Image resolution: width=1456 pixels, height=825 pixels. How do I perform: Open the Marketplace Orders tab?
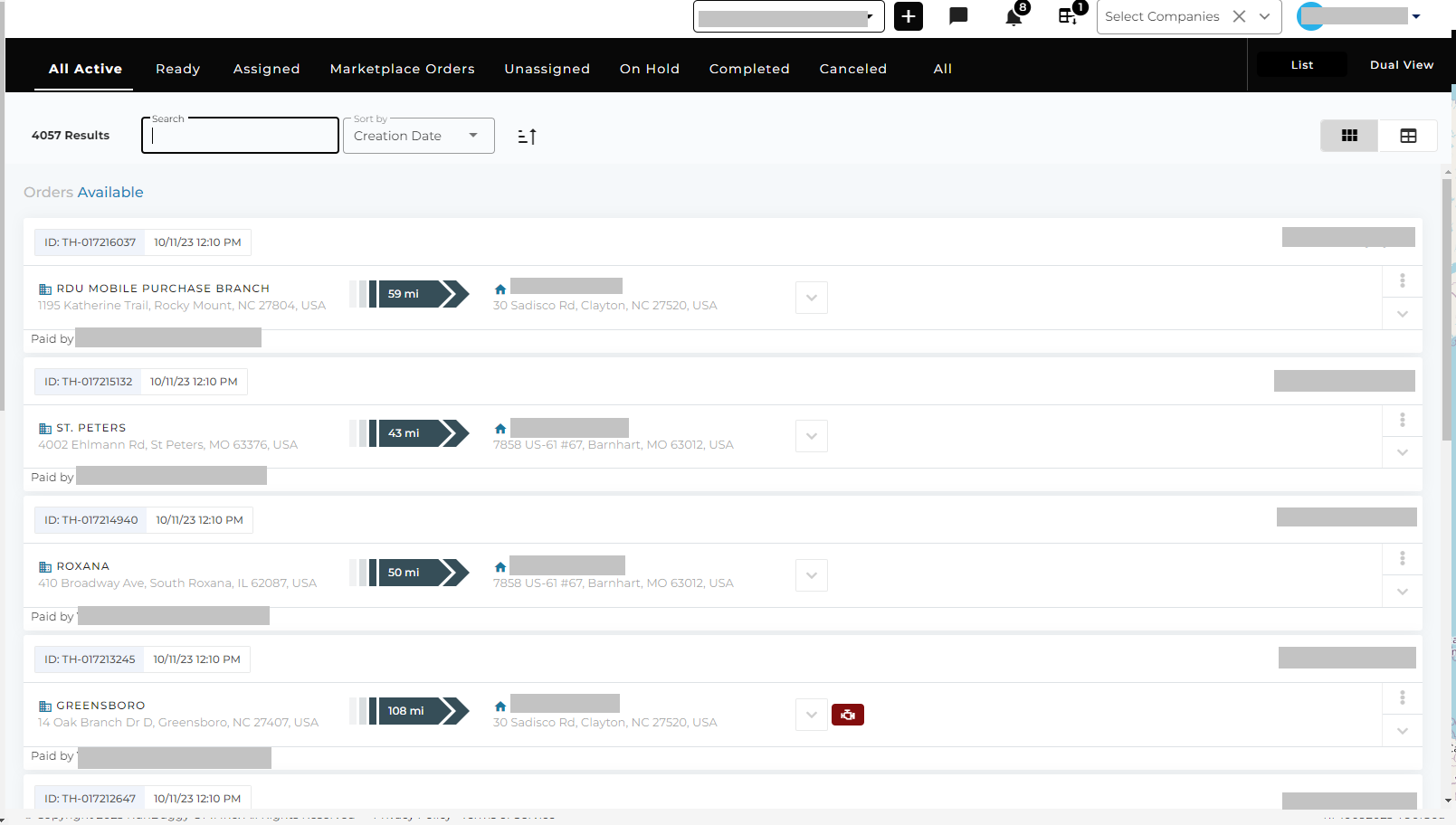pos(402,69)
